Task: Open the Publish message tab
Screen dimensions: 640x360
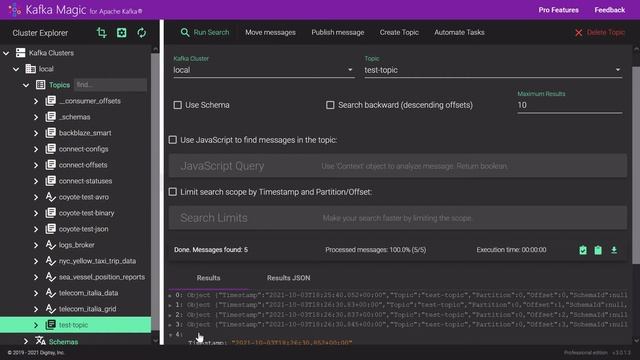Action: click(338, 32)
